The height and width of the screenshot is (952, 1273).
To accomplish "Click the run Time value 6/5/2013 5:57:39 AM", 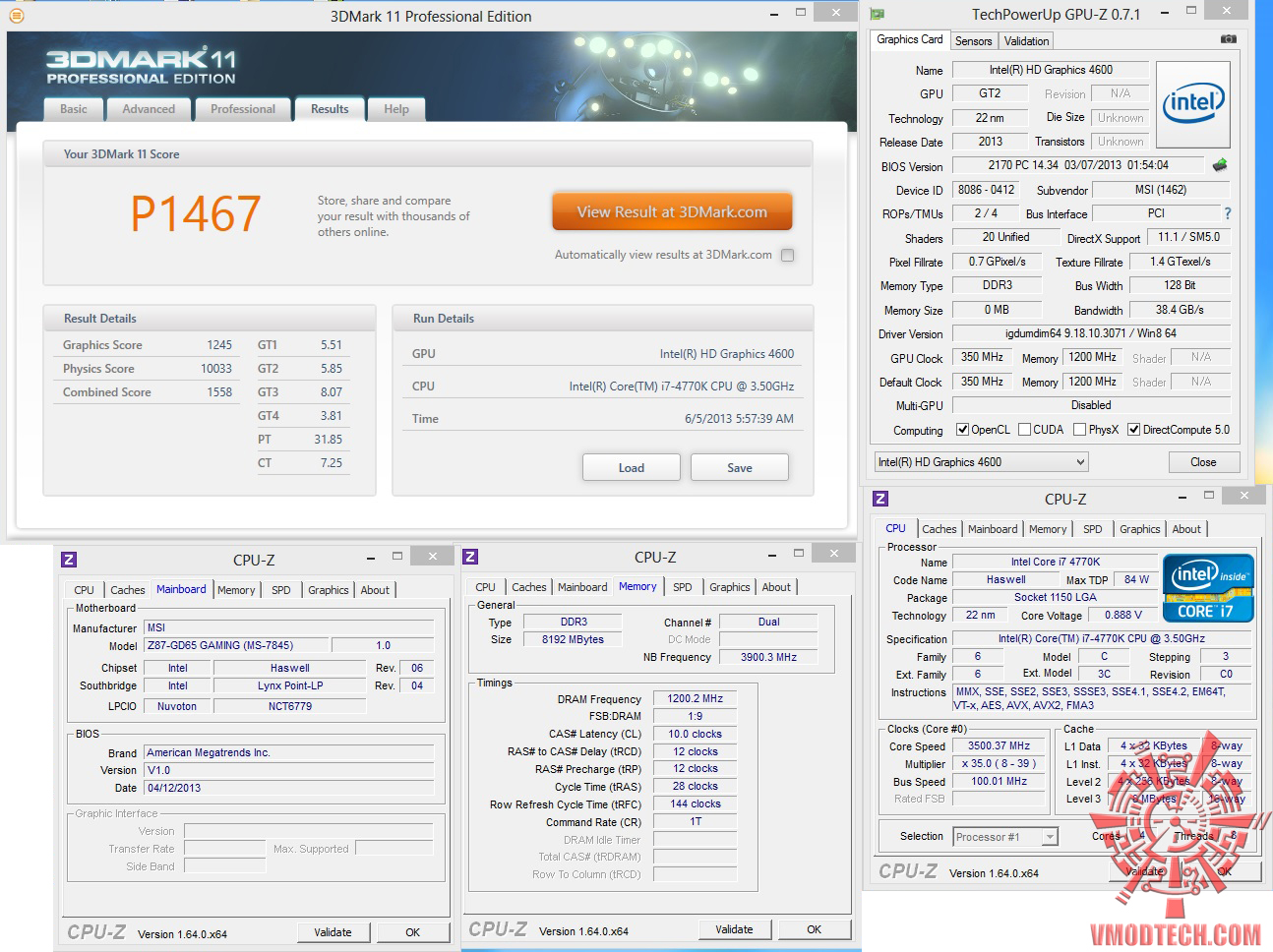I will click(x=739, y=419).
